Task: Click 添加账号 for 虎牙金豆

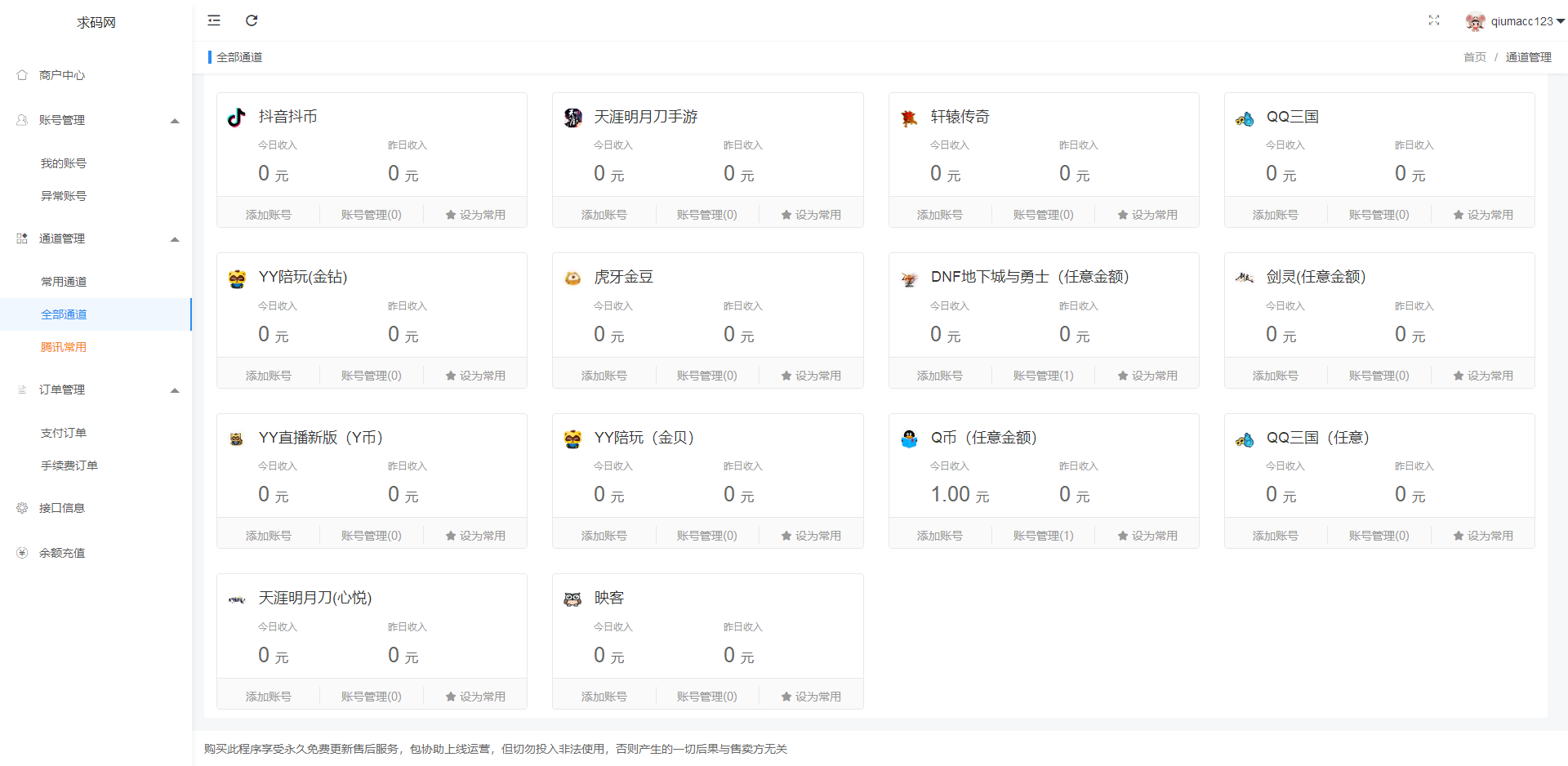Action: [604, 376]
